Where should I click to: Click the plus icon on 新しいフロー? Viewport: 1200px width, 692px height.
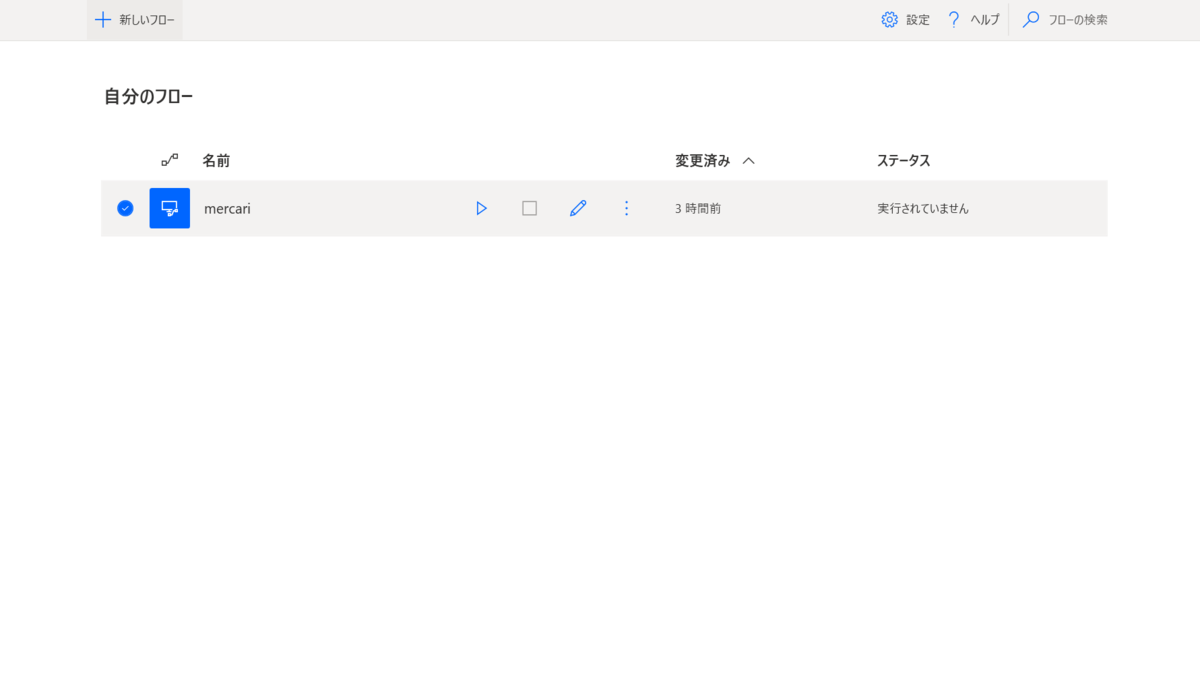point(103,19)
